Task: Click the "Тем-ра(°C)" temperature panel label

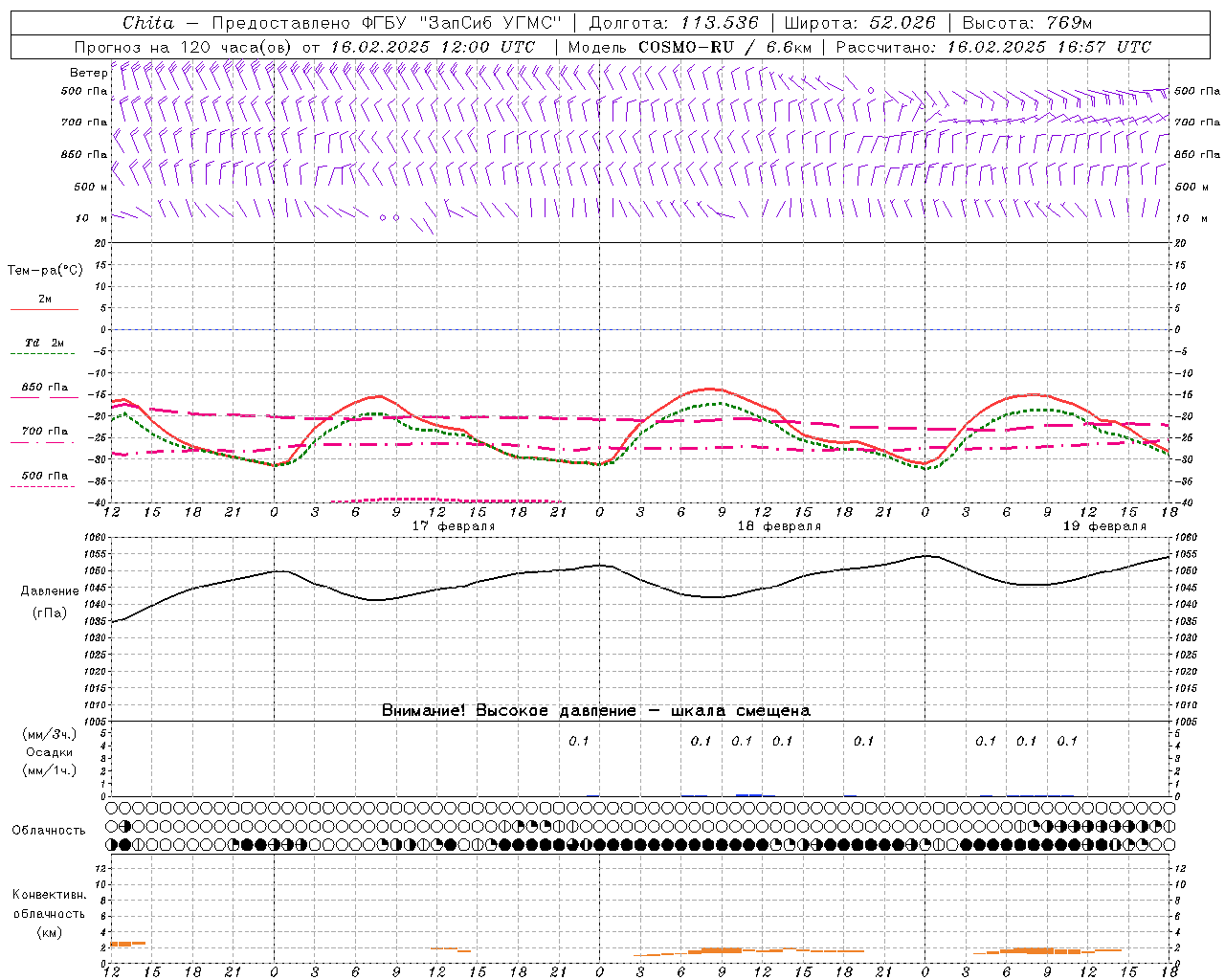Action: pos(45,271)
